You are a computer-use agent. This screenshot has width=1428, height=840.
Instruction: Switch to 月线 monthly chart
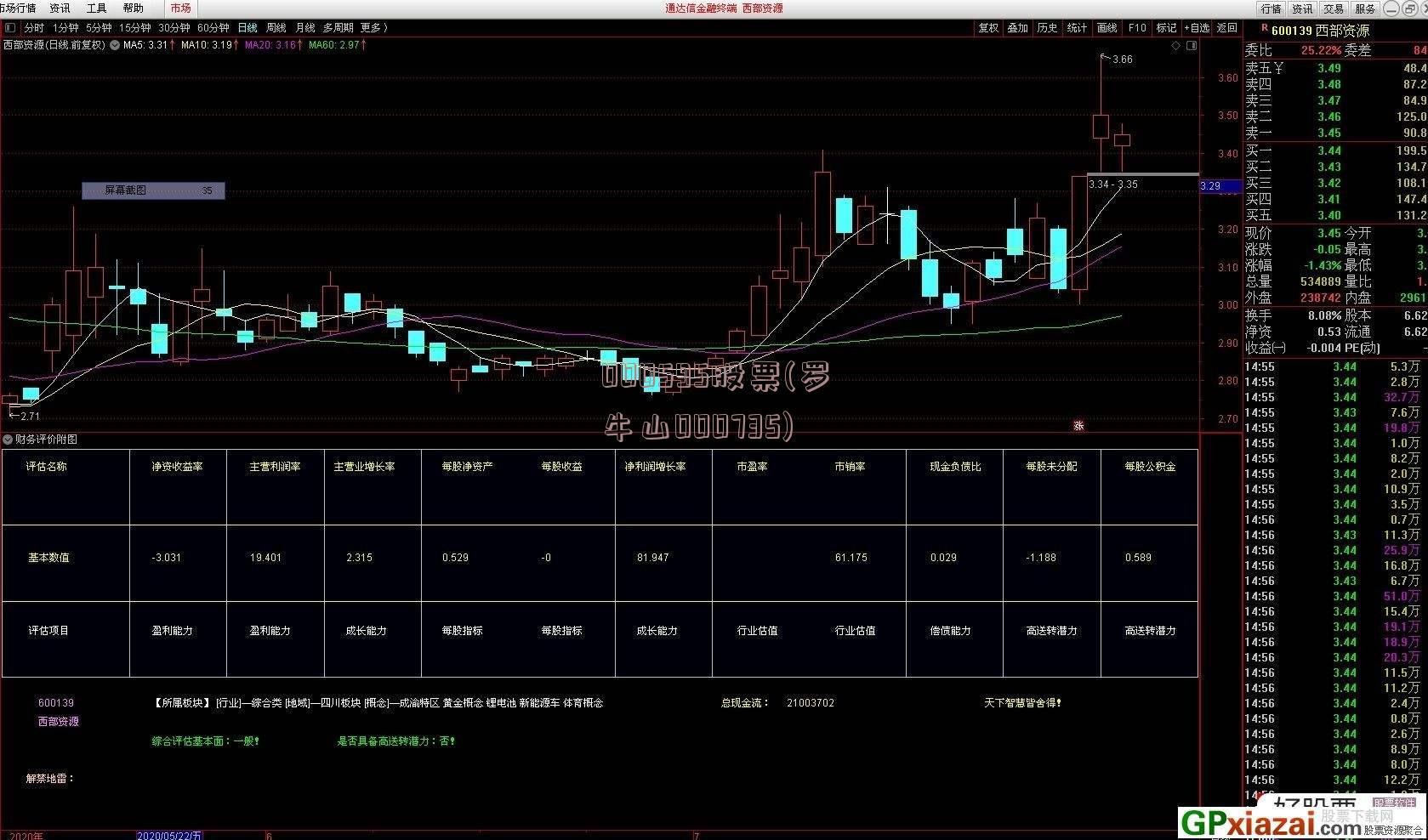pos(304,28)
